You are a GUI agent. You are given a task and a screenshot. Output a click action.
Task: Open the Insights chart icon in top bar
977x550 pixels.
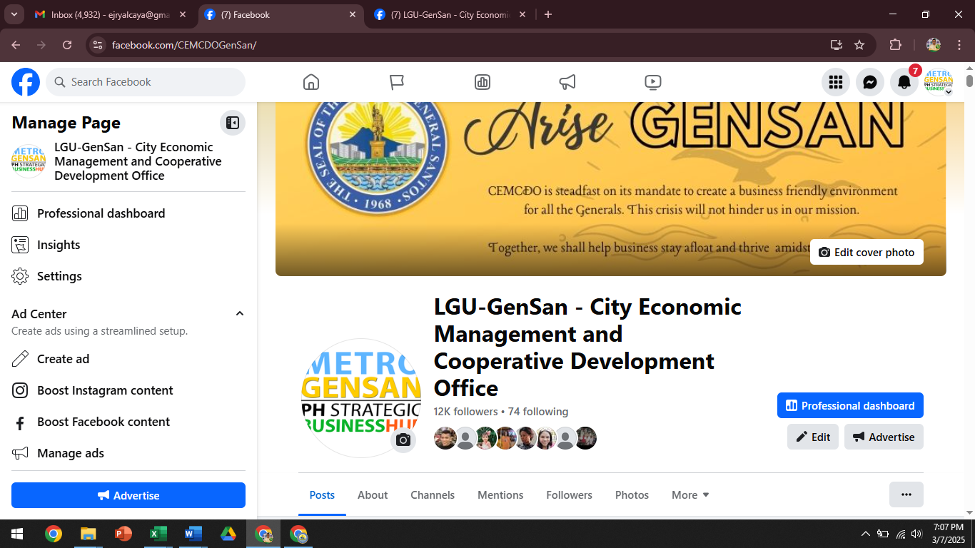pos(482,82)
